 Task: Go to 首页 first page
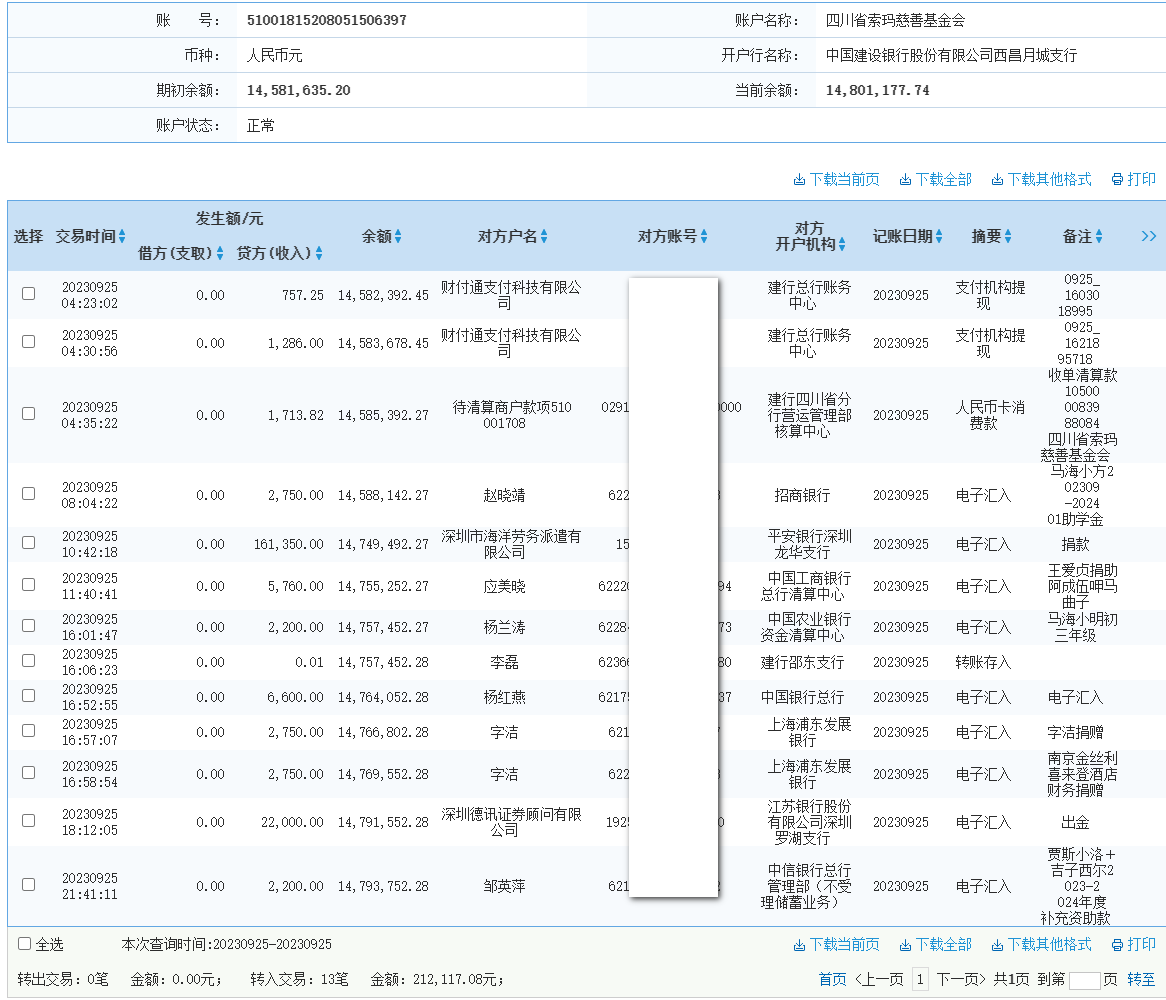click(x=832, y=980)
